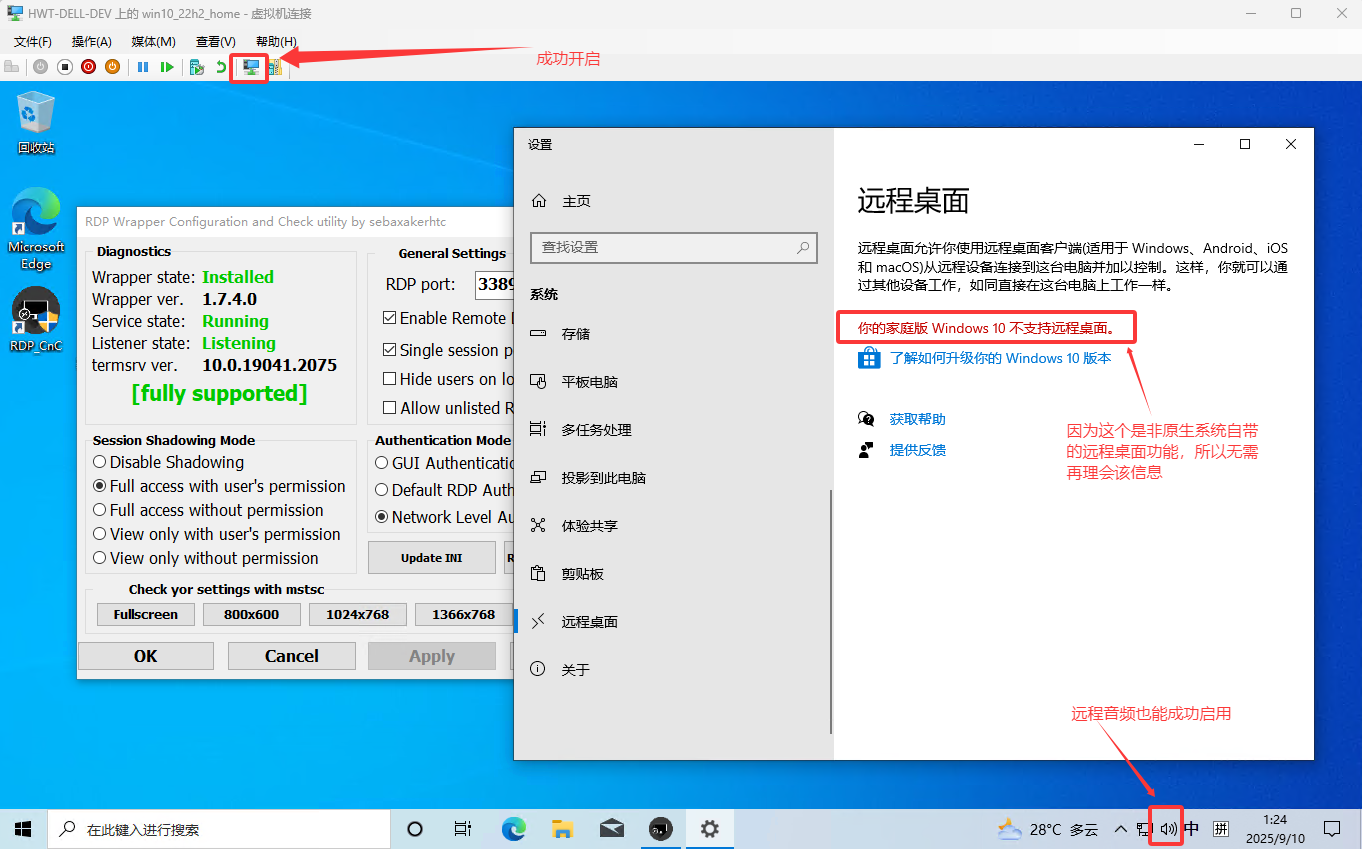This screenshot has height=849, width=1362.
Task: Select the RDP_CnC desktop shortcut
Action: click(36, 320)
